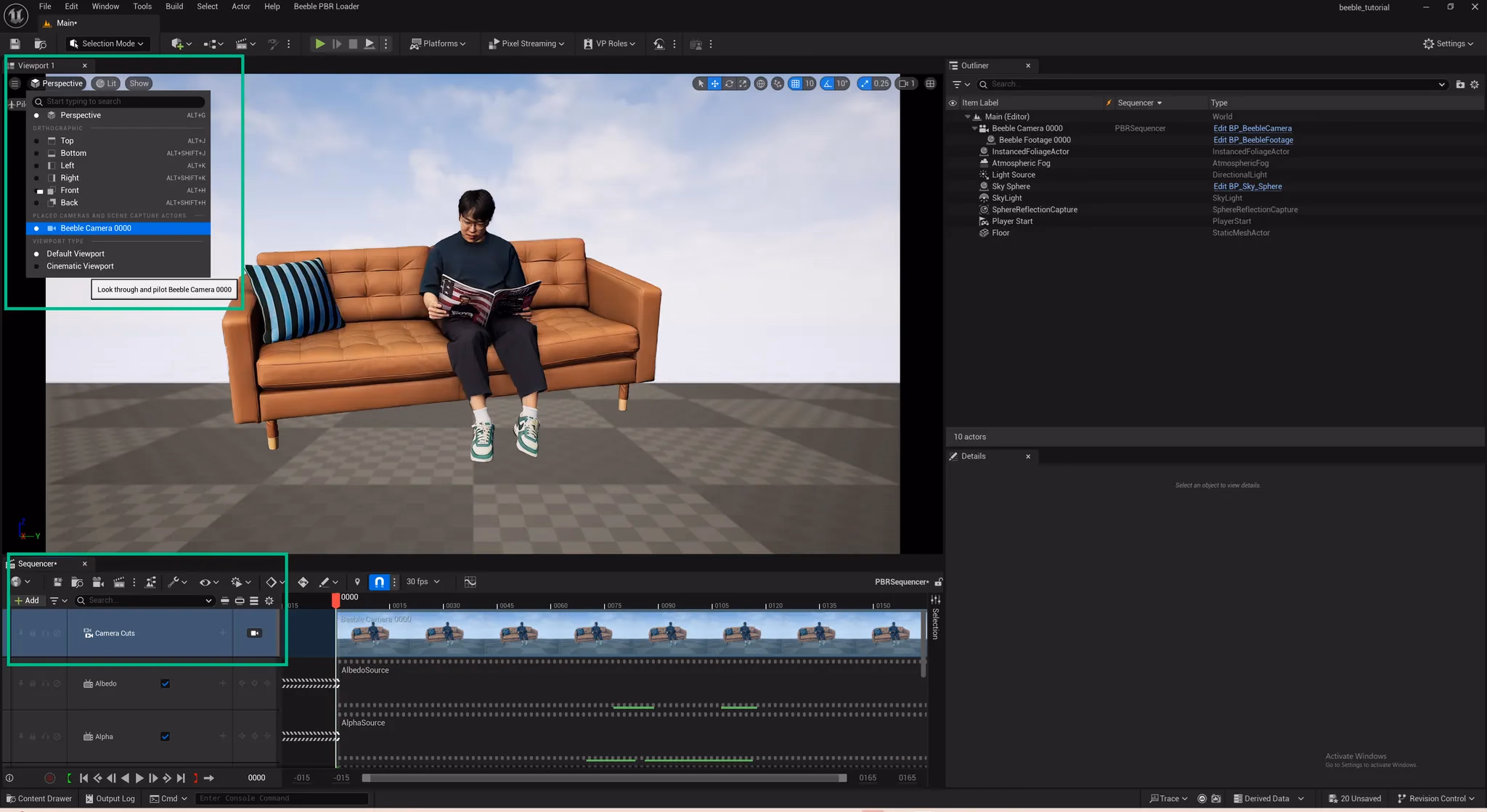
Task: Open the Content Drawer
Action: 39,799
